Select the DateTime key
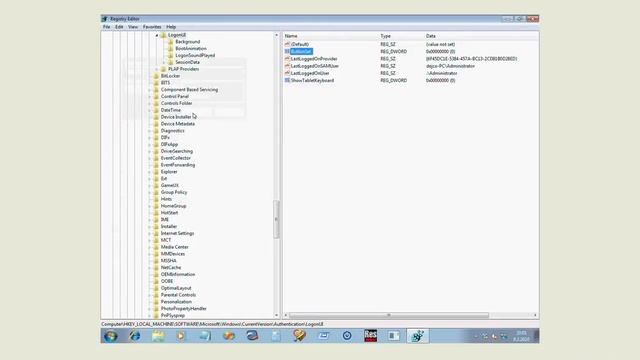 [x=171, y=110]
